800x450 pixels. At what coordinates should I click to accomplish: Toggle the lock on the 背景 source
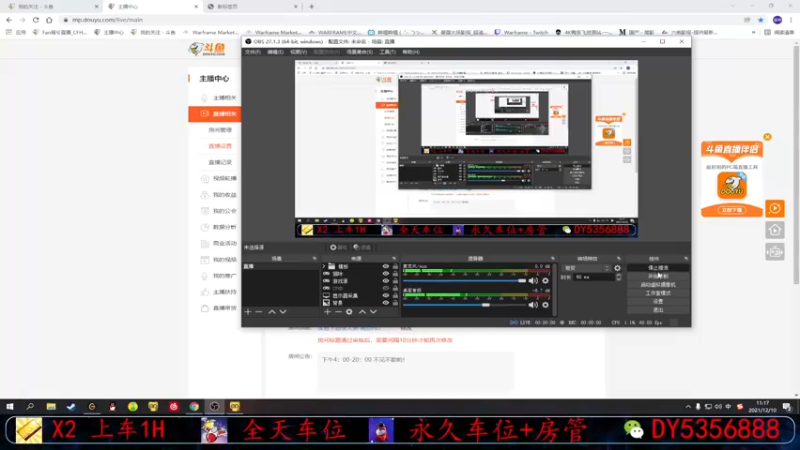(x=395, y=303)
